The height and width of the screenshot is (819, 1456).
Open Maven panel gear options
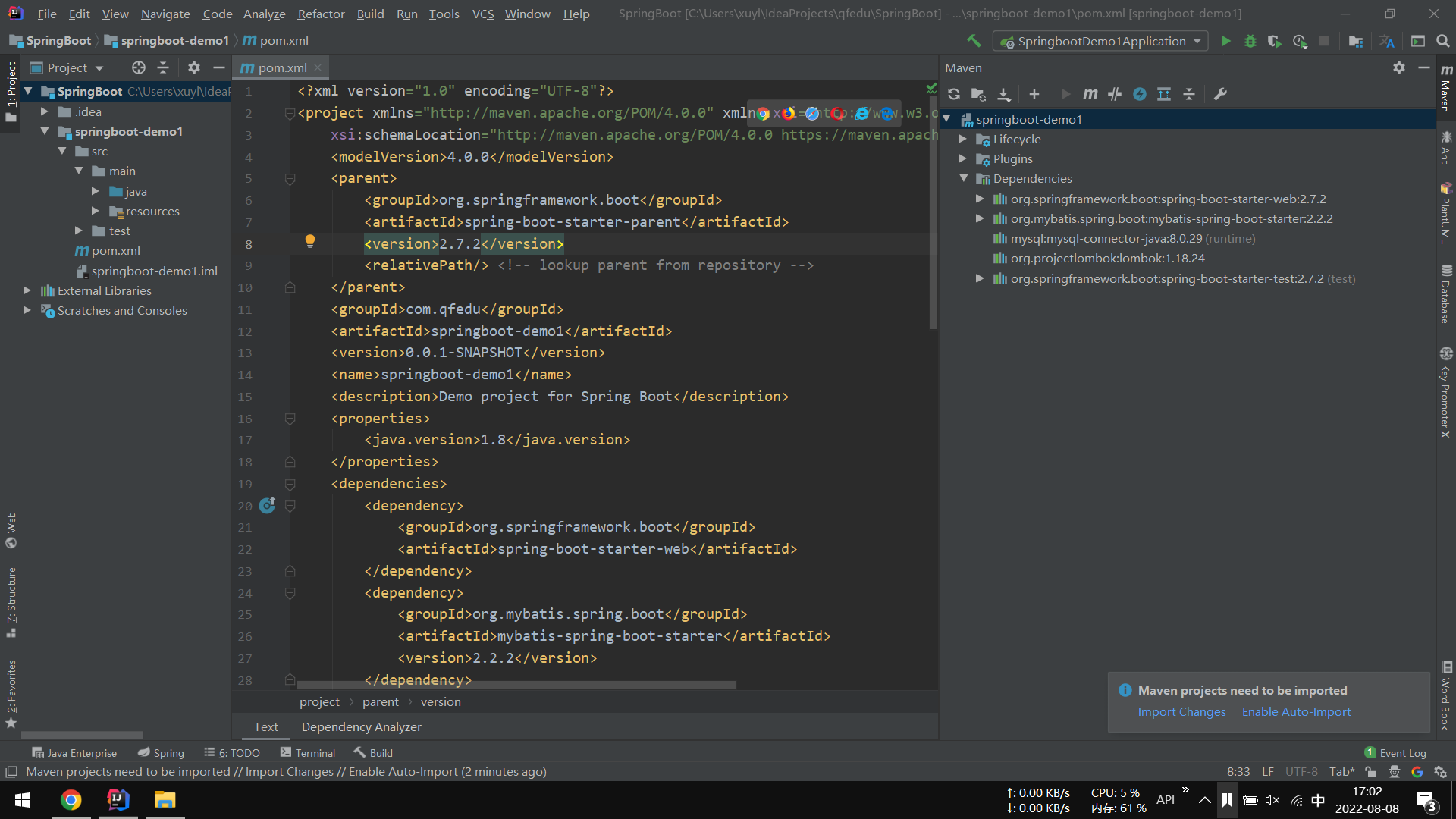1399,67
